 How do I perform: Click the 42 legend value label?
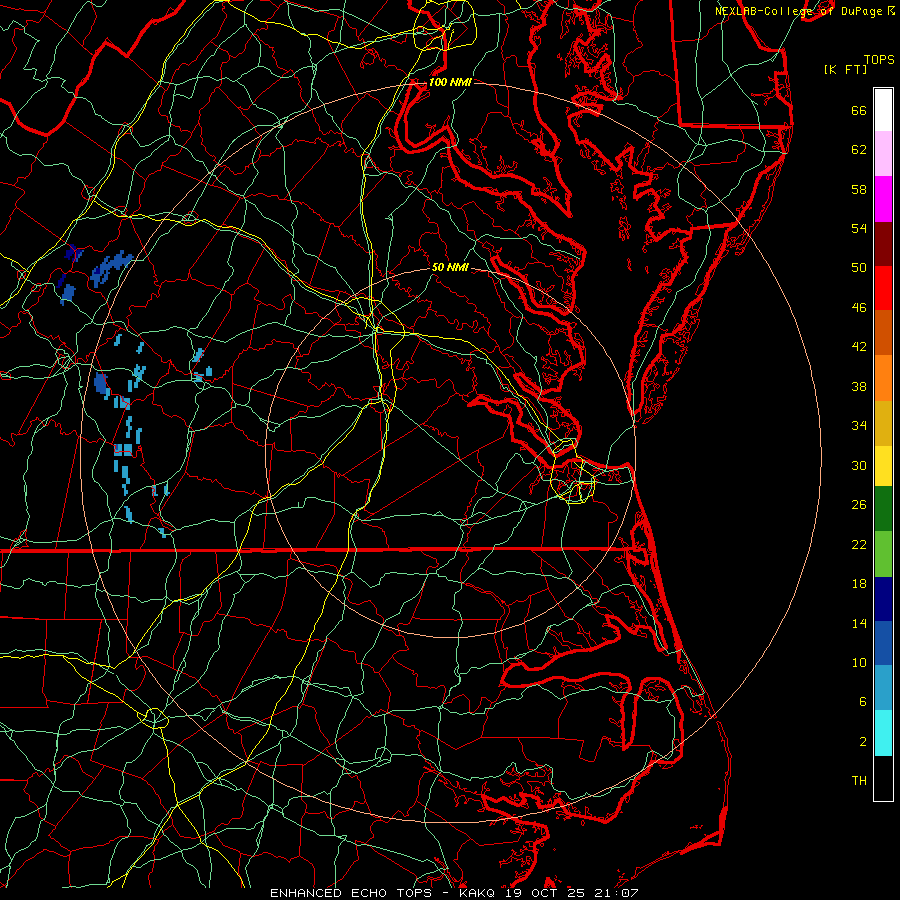[x=859, y=347]
